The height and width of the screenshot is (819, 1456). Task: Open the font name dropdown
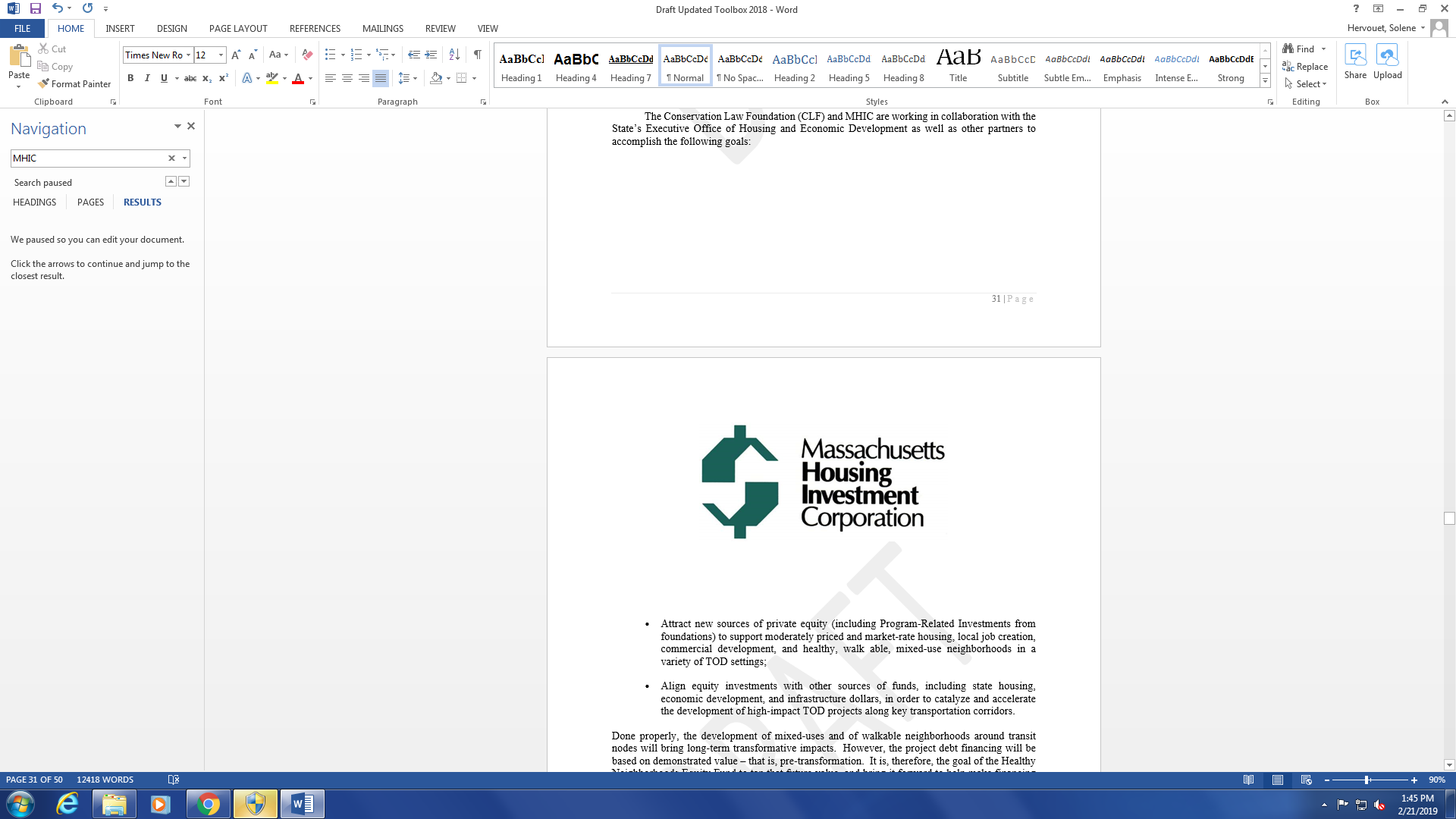pyautogui.click(x=188, y=55)
